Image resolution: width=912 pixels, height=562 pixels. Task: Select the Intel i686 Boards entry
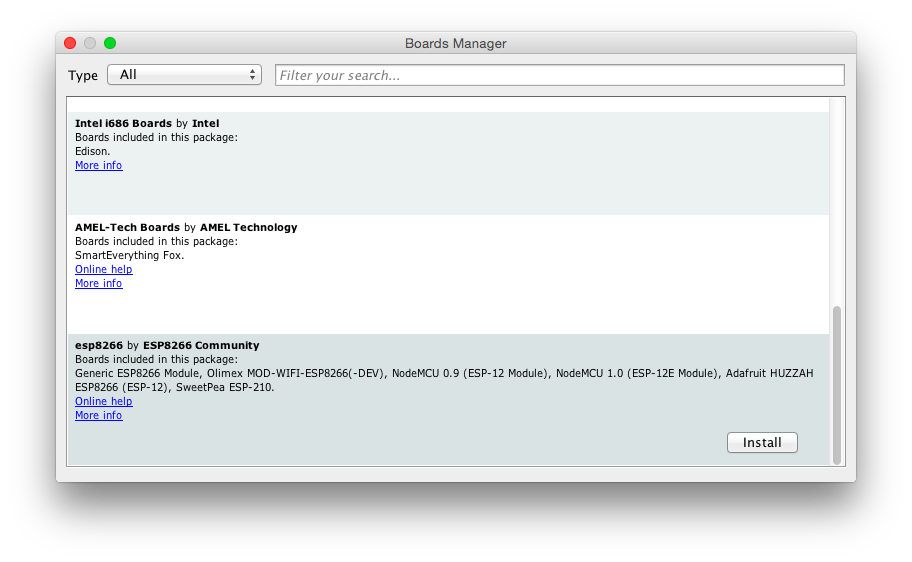pos(450,190)
